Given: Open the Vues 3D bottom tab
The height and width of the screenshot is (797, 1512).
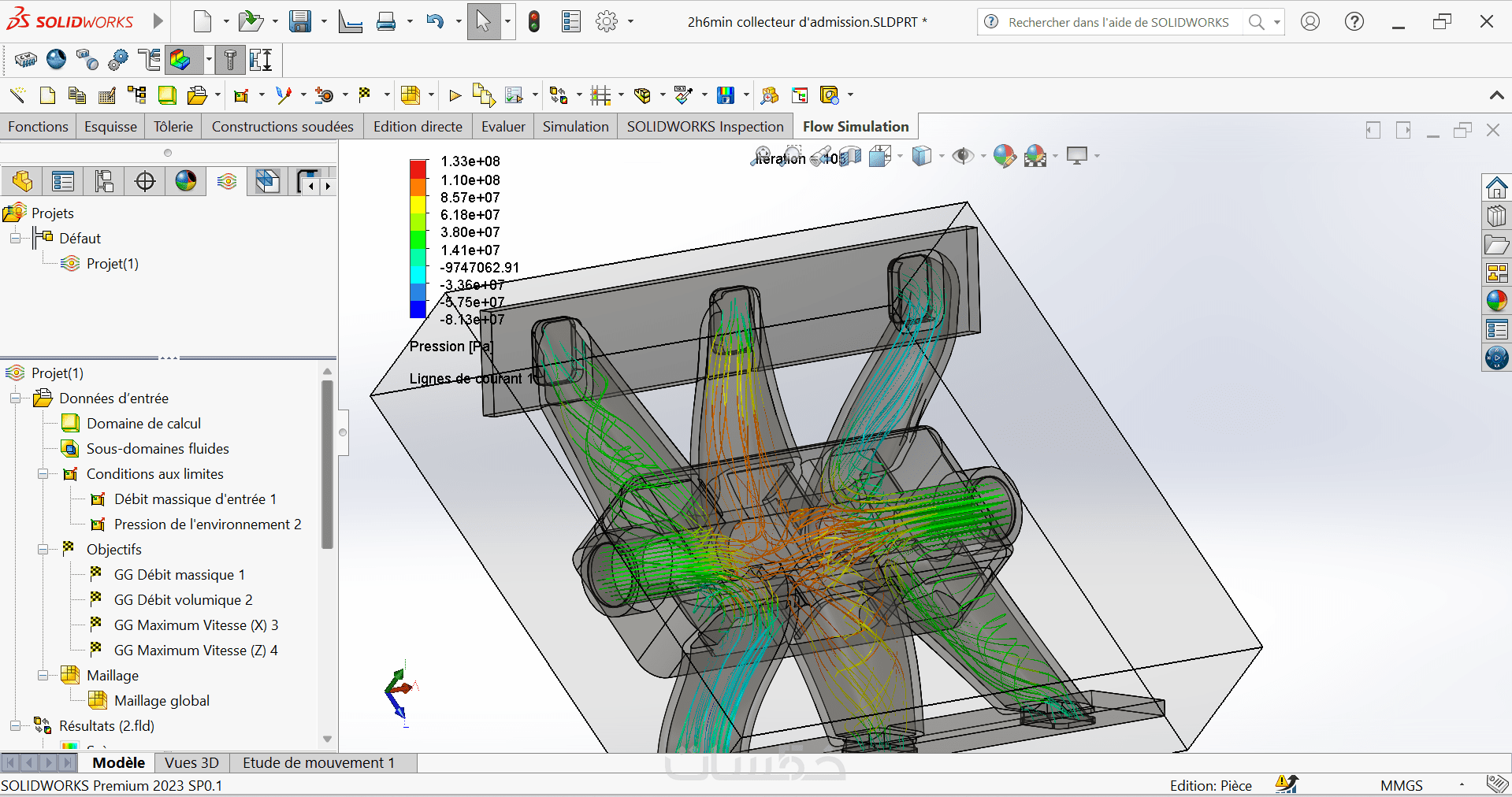Looking at the screenshot, I should (192, 762).
